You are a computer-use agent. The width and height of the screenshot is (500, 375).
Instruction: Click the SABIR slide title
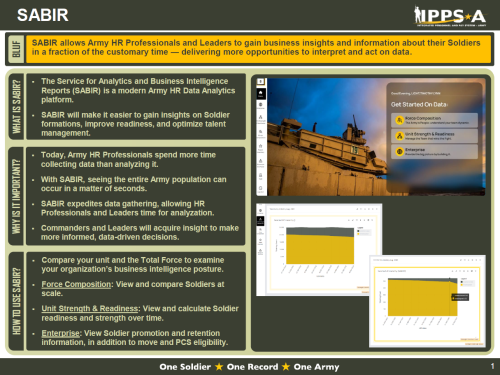pyautogui.click(x=43, y=15)
